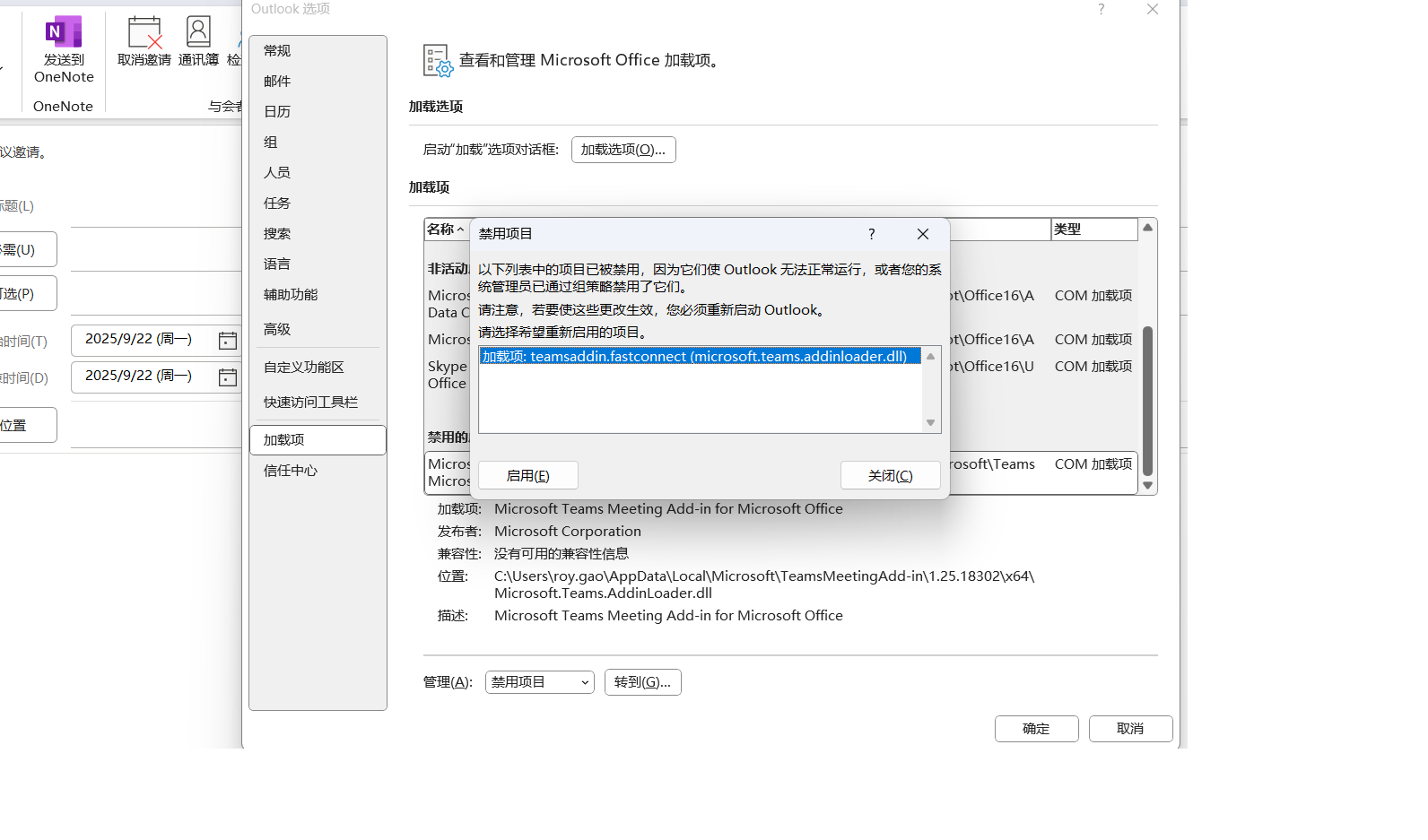Click the 类型 column header
The height and width of the screenshot is (840, 1428).
(x=1092, y=229)
